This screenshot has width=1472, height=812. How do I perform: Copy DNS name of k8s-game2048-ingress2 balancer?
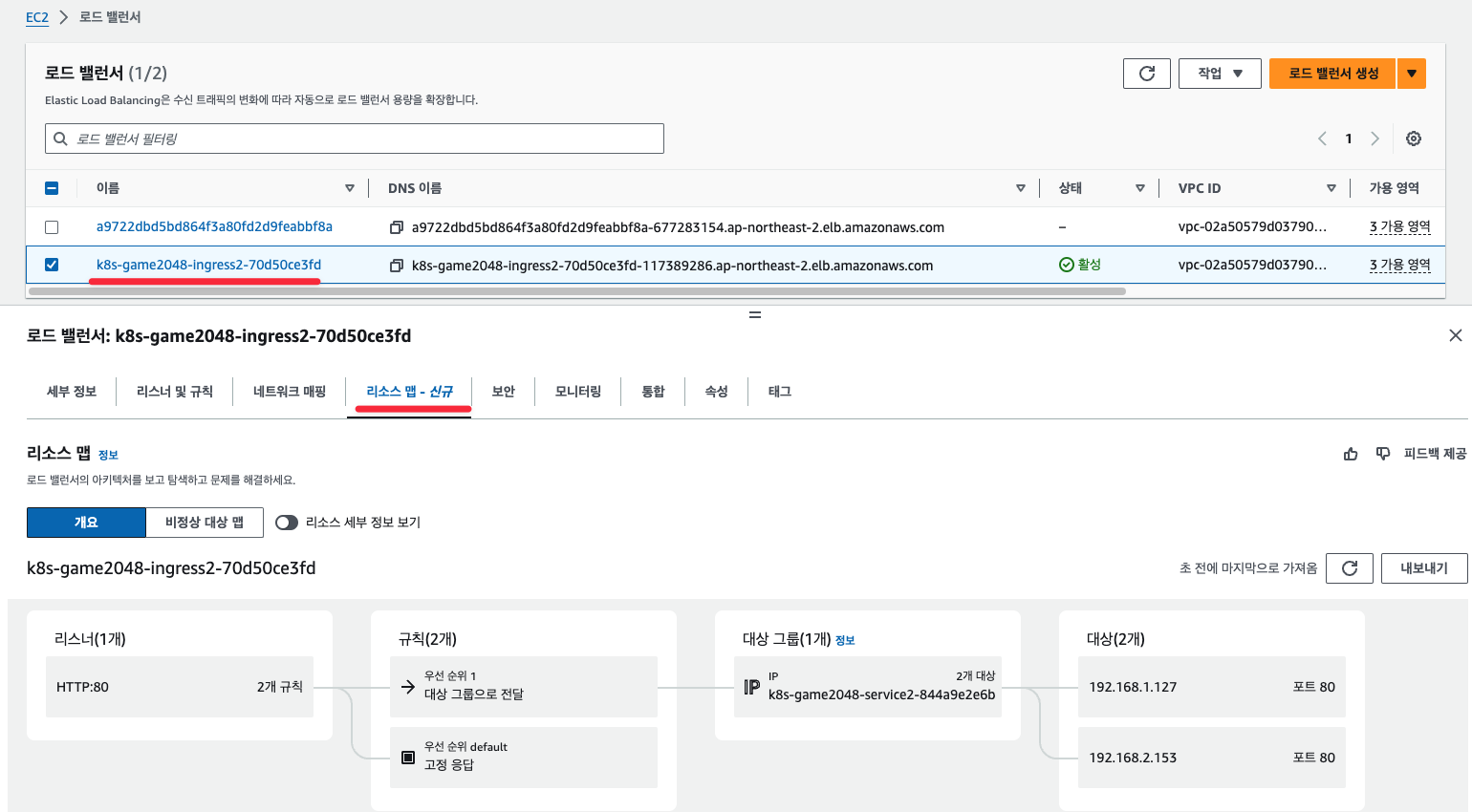click(396, 266)
